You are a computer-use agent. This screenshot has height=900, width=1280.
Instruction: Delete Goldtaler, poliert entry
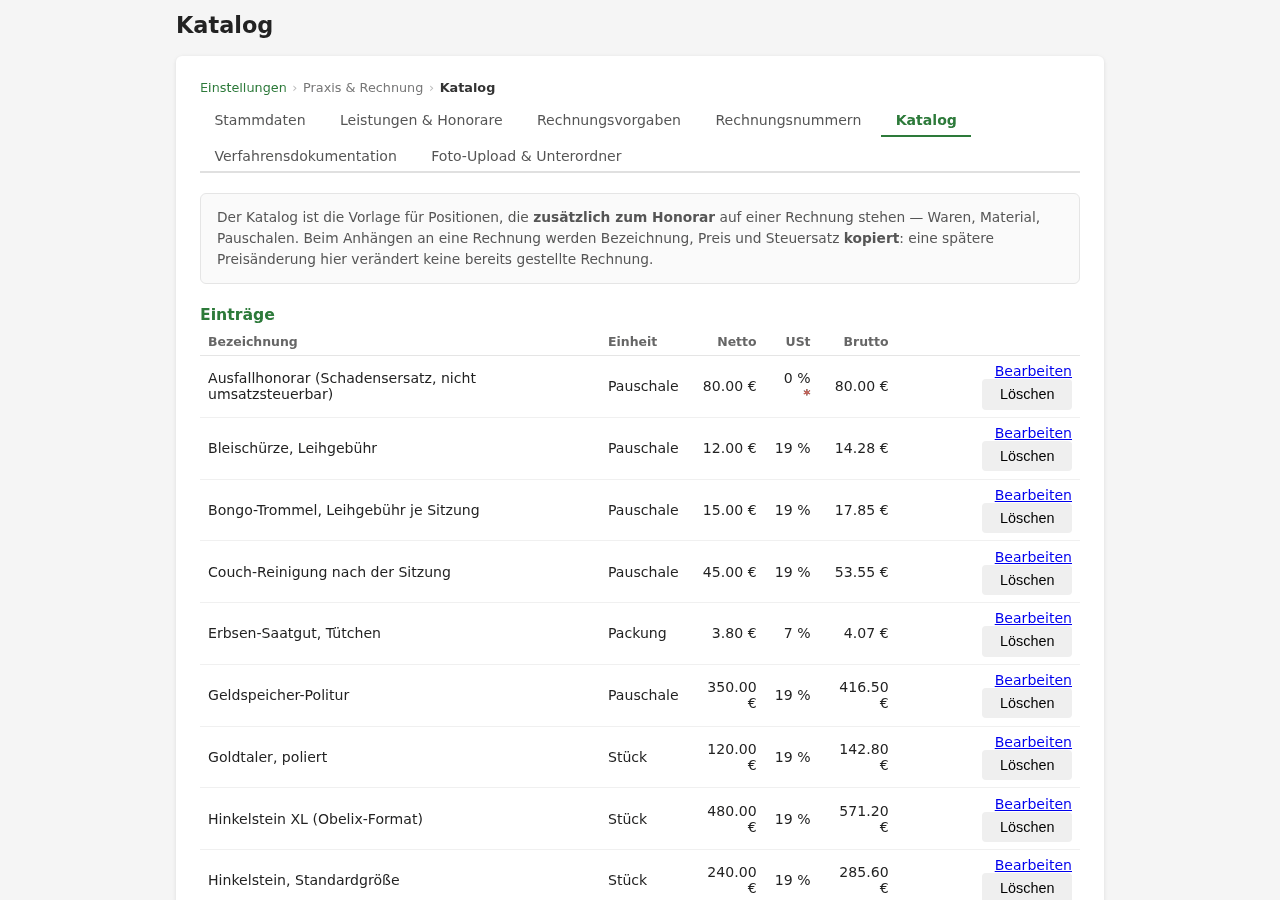point(1027,765)
